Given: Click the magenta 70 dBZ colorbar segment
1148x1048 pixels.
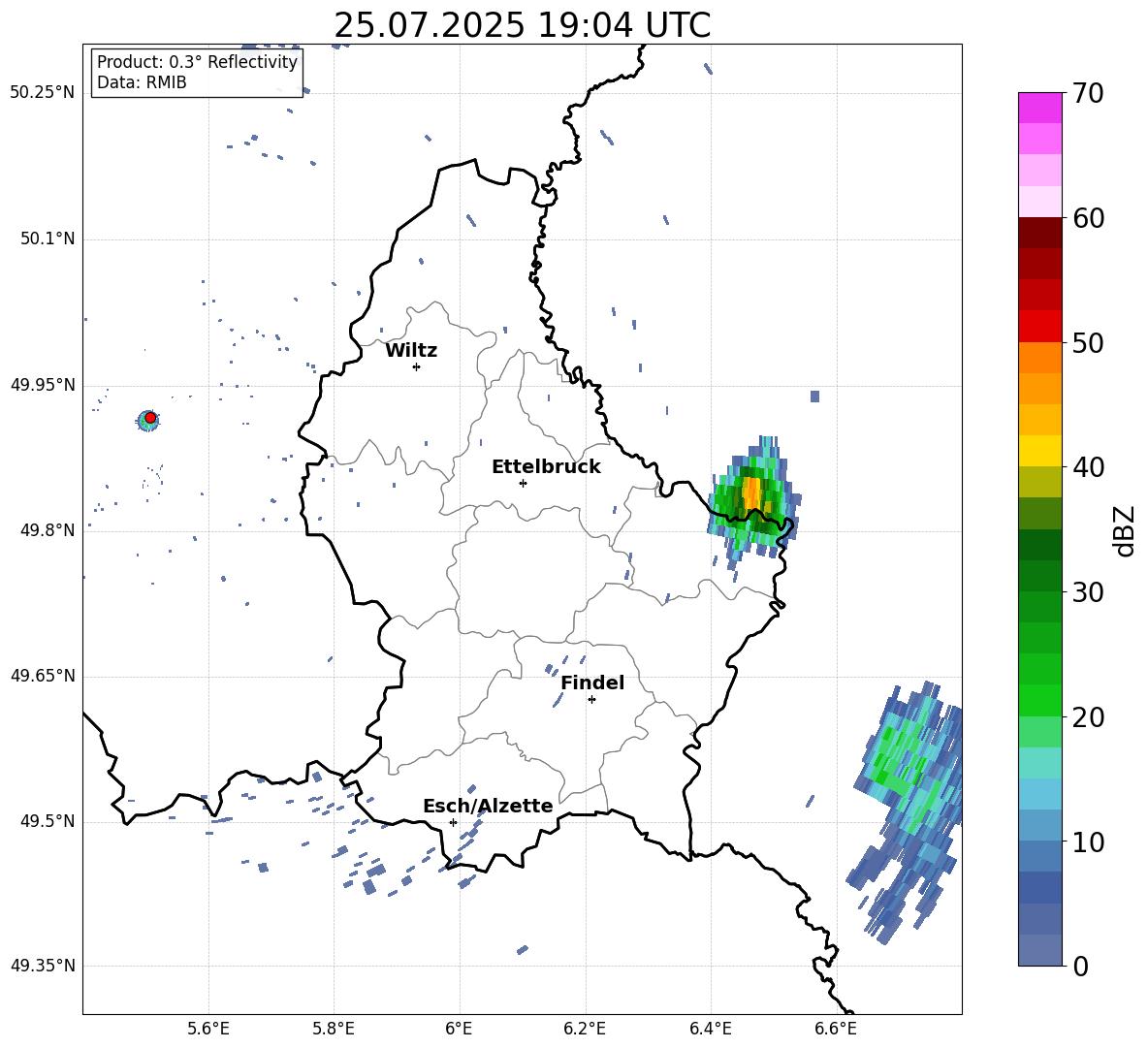Looking at the screenshot, I should click(x=1039, y=108).
